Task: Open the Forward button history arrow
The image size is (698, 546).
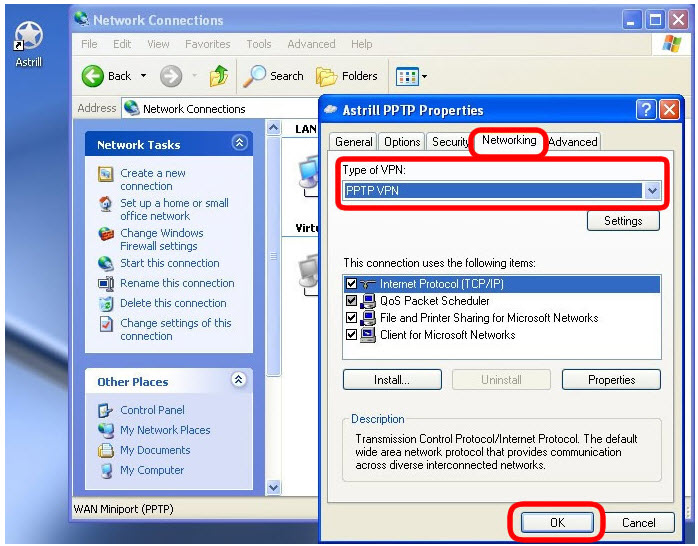Action: [195, 76]
